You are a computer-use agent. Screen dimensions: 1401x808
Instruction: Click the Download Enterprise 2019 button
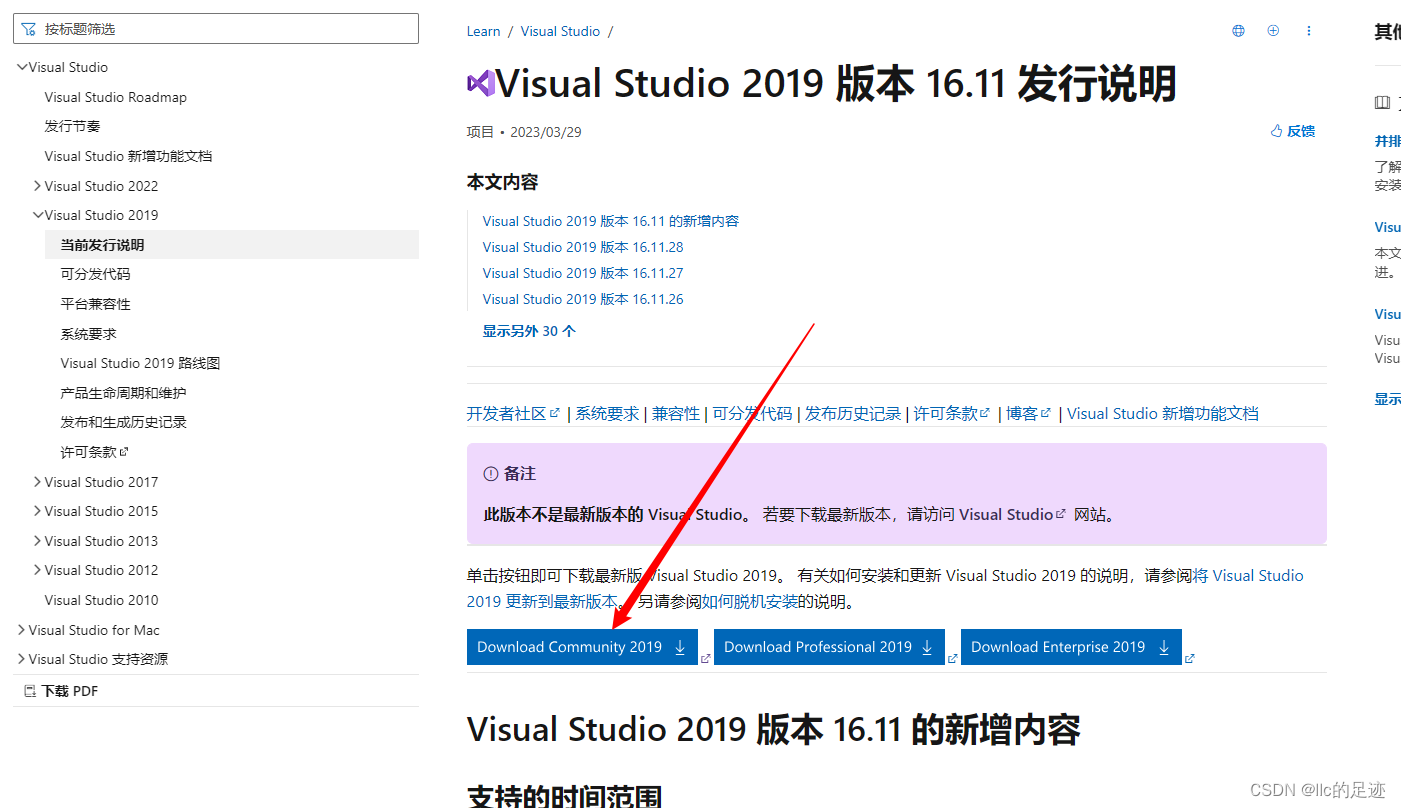1071,647
